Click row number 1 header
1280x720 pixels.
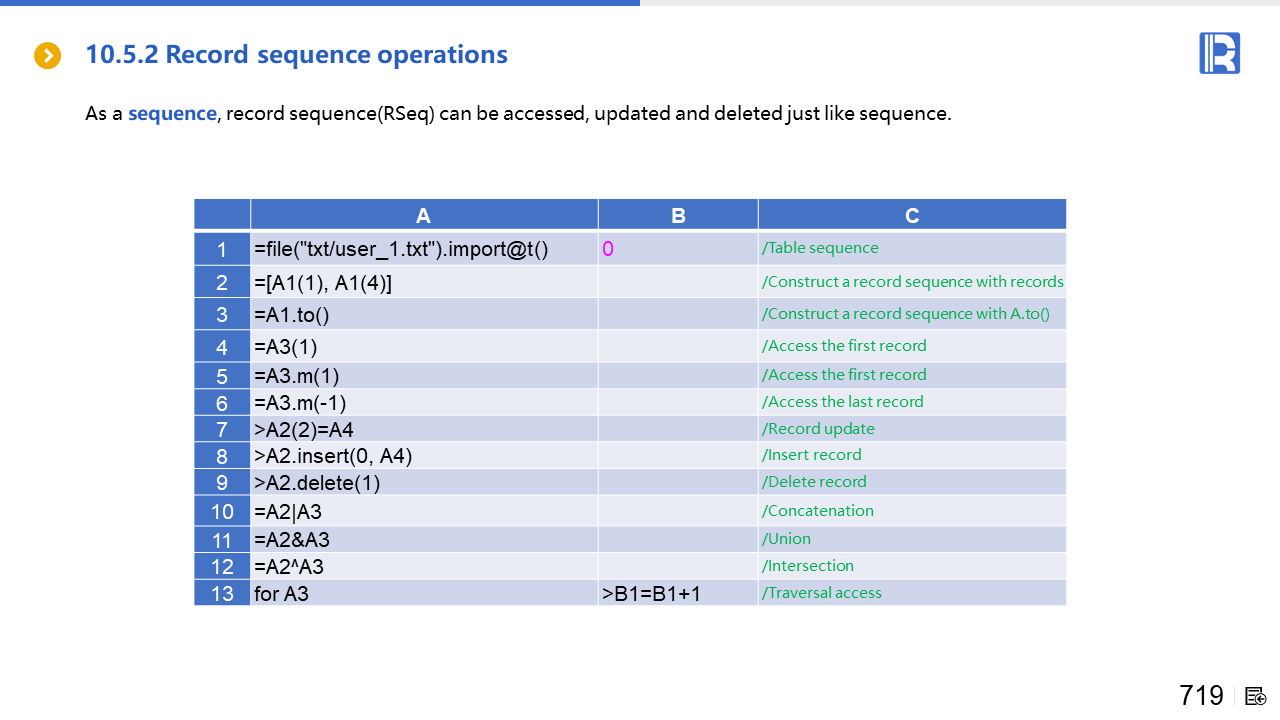(222, 249)
